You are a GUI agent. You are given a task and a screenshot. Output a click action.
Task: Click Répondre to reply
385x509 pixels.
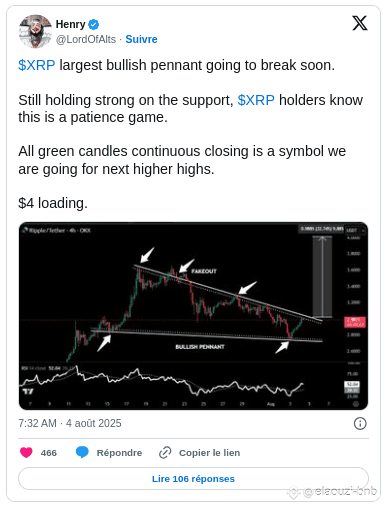point(119,453)
